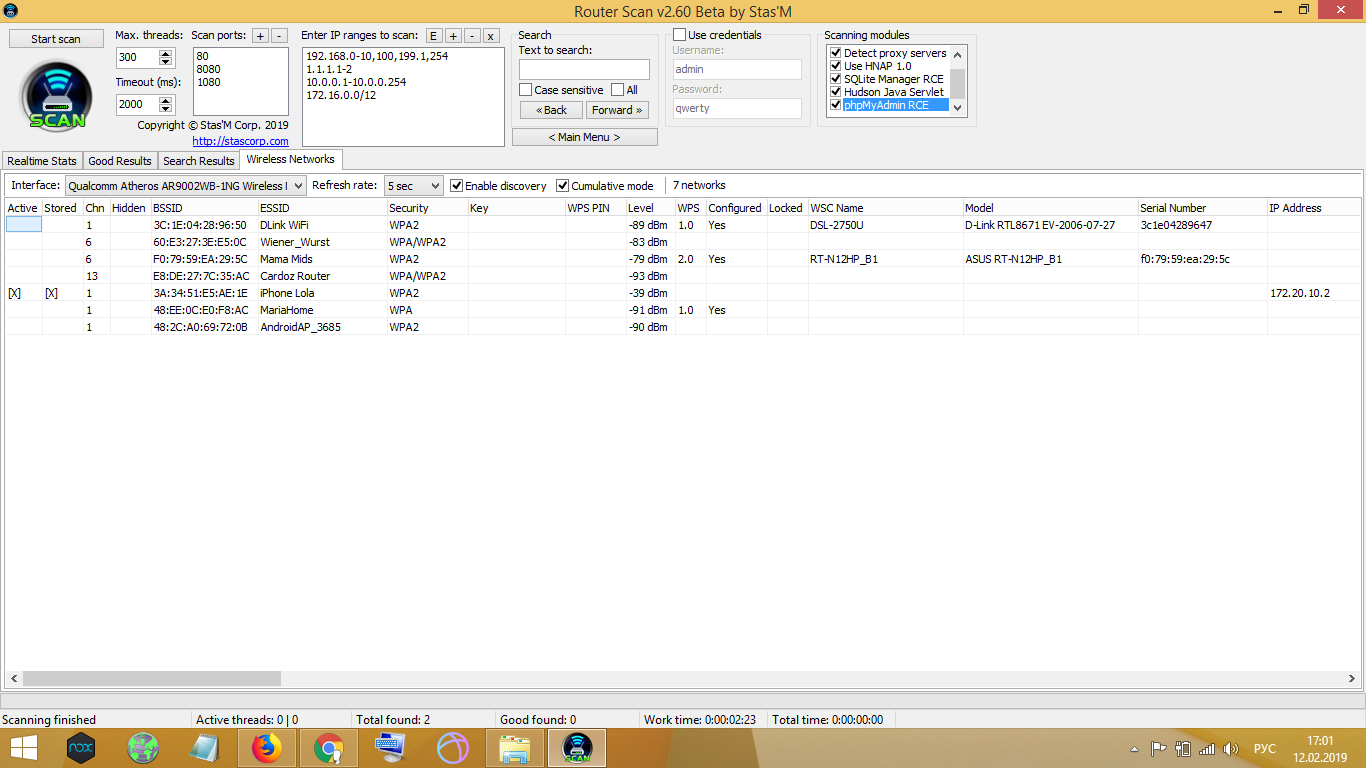This screenshot has height=768, width=1366.
Task: Sort table by Level column header
Action: pos(650,208)
